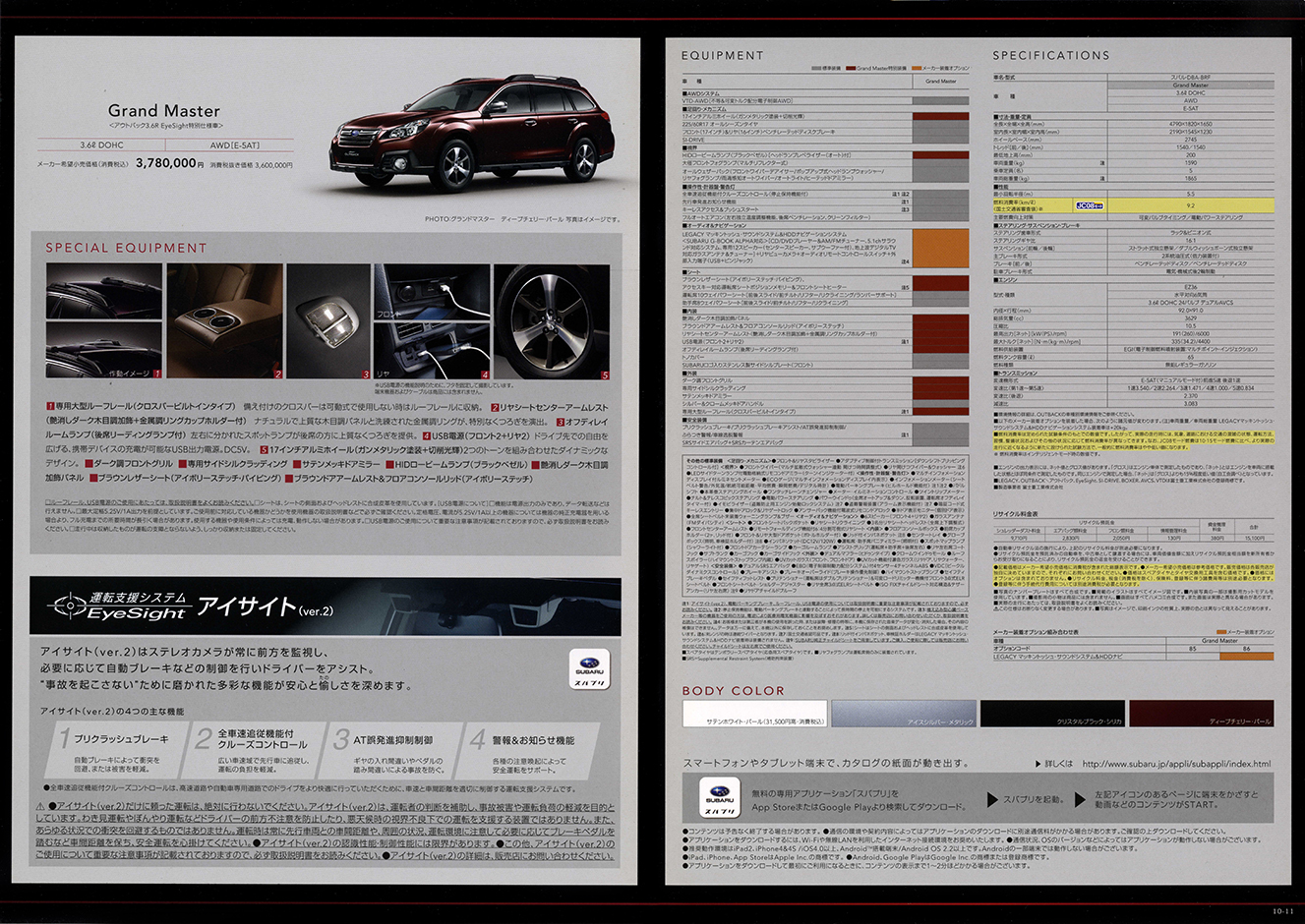Image resolution: width=1305 pixels, height=924 pixels.
Task: Click the highlighted fuel consumption value 9.2
Action: [1191, 206]
